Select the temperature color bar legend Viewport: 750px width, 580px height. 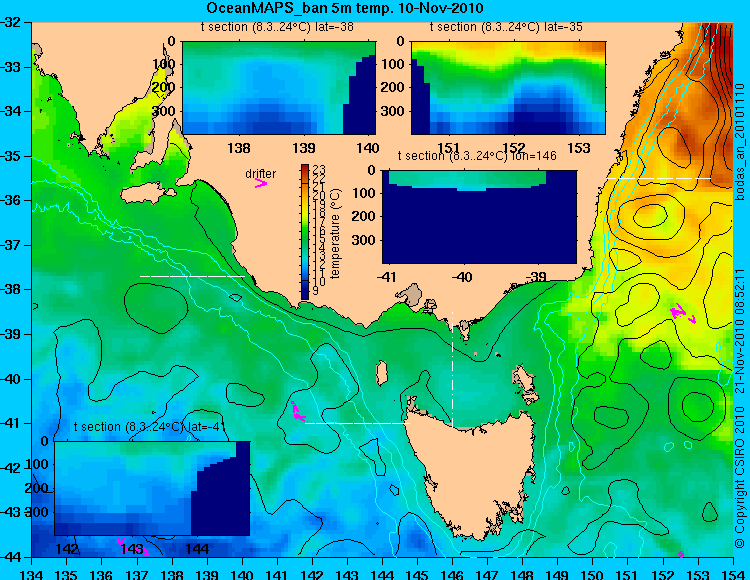[x=305, y=232]
